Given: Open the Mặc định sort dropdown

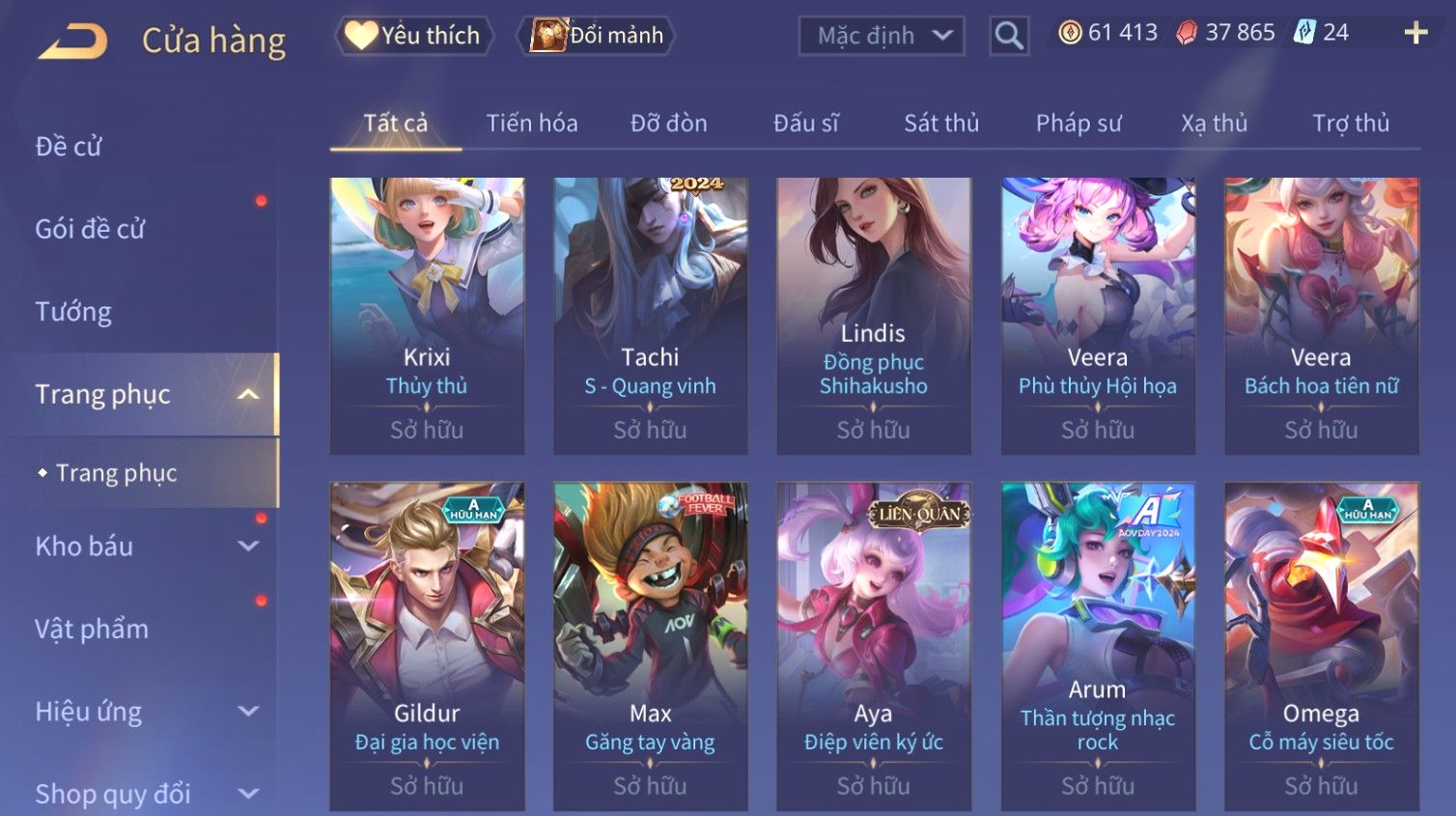Looking at the screenshot, I should click(x=882, y=36).
